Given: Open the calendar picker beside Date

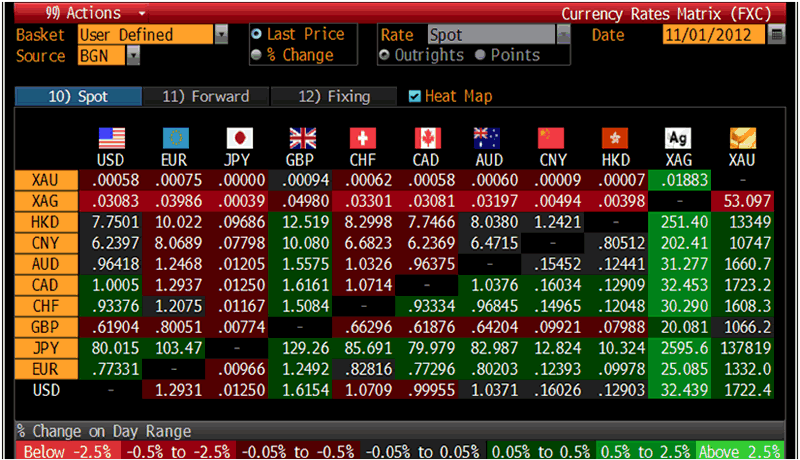Looking at the screenshot, I should tap(777, 35).
